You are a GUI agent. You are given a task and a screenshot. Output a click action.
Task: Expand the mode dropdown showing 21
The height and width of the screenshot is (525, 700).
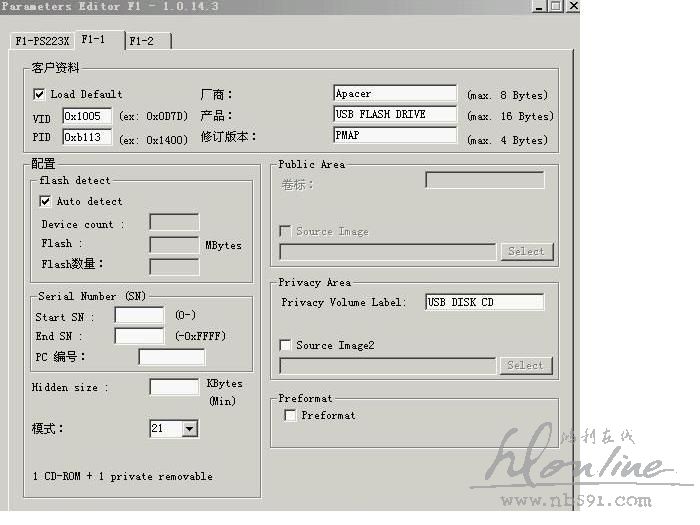(x=190, y=429)
